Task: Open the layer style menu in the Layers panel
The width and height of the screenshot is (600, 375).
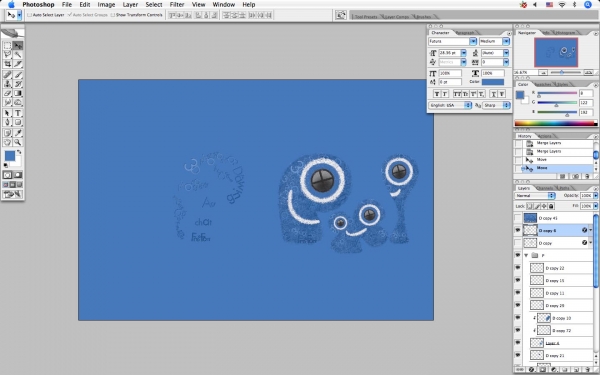Action: [531, 370]
